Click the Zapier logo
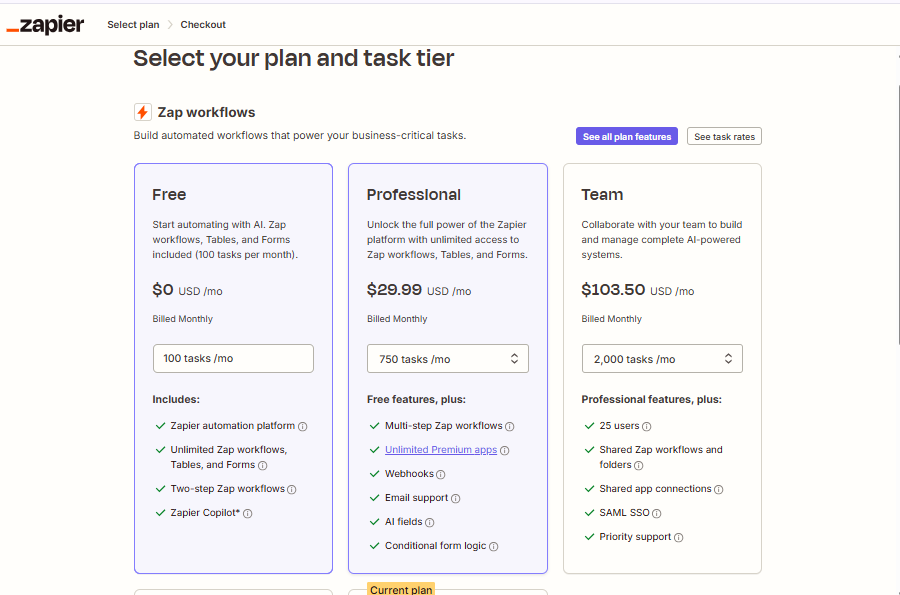The width and height of the screenshot is (900, 595). [45, 25]
